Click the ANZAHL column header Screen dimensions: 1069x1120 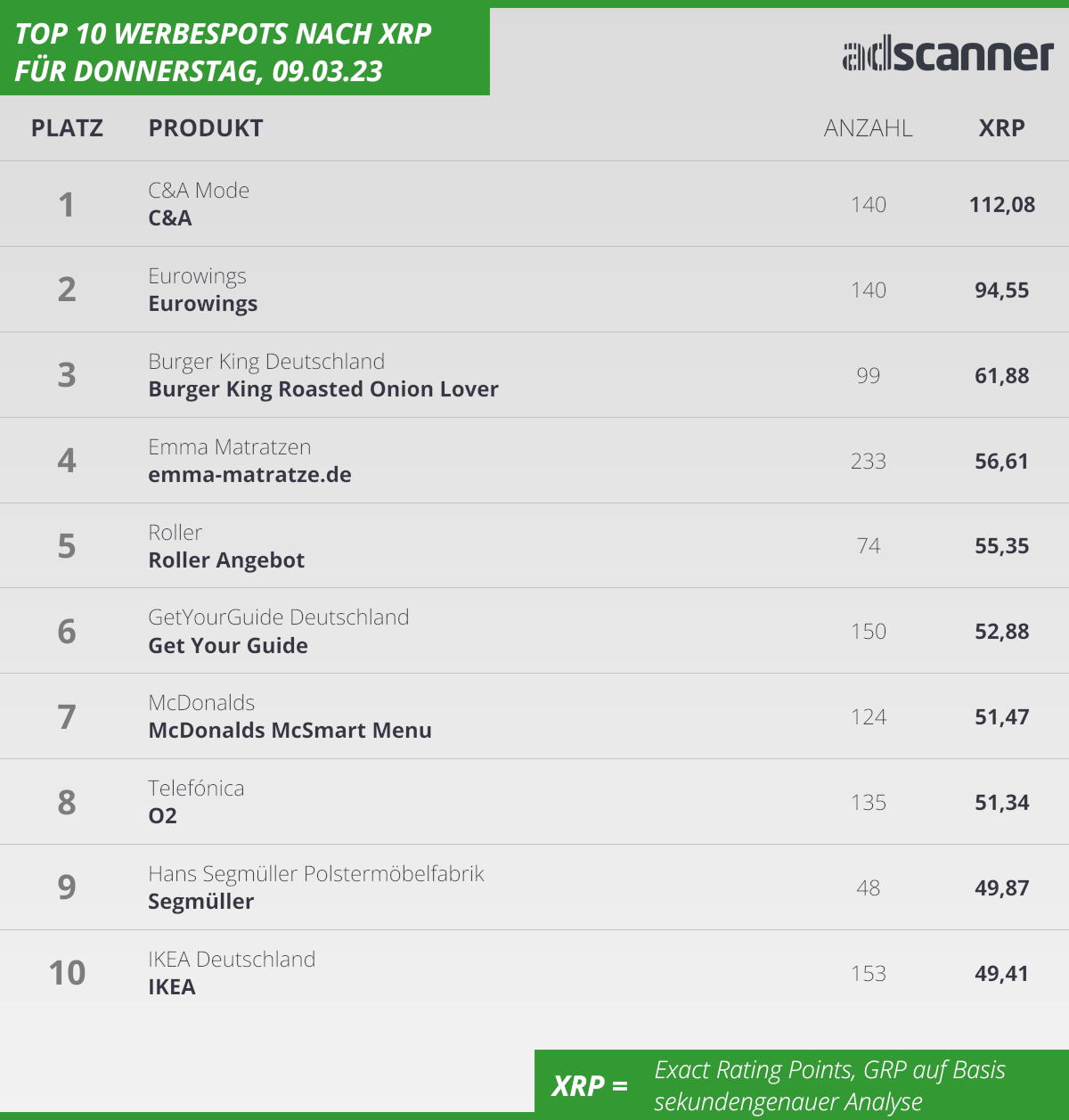[868, 128]
